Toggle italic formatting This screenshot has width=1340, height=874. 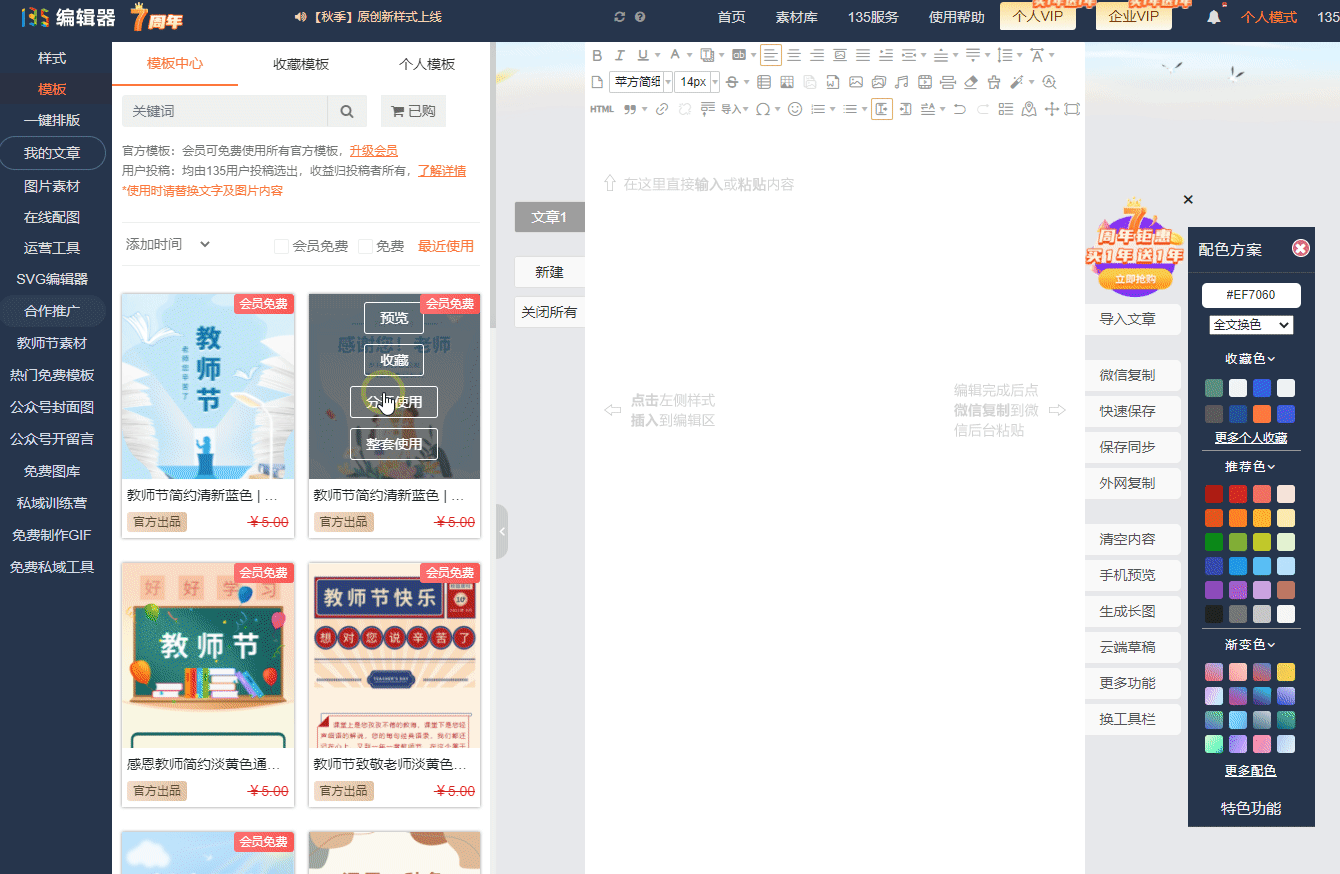(620, 55)
